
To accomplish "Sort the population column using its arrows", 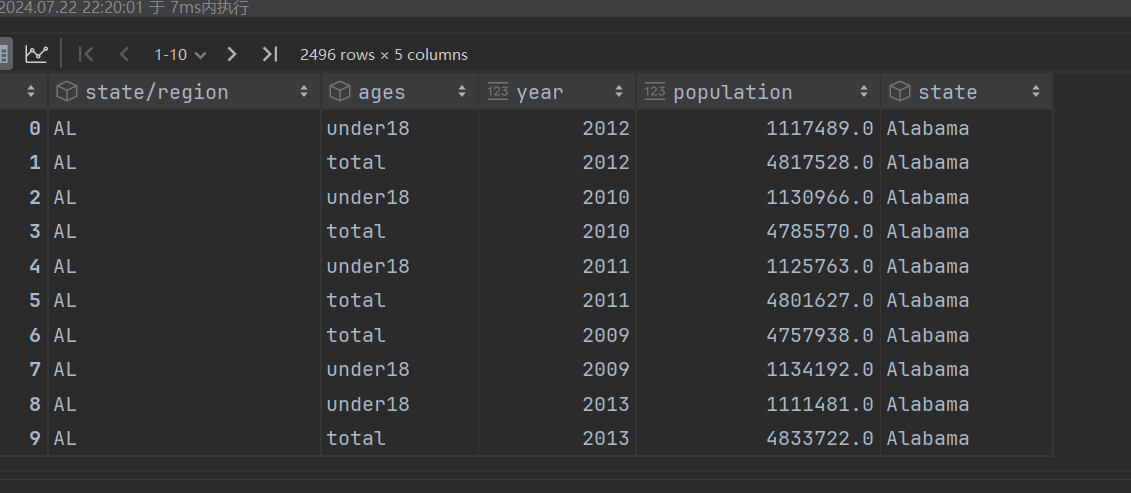I will (x=864, y=92).
